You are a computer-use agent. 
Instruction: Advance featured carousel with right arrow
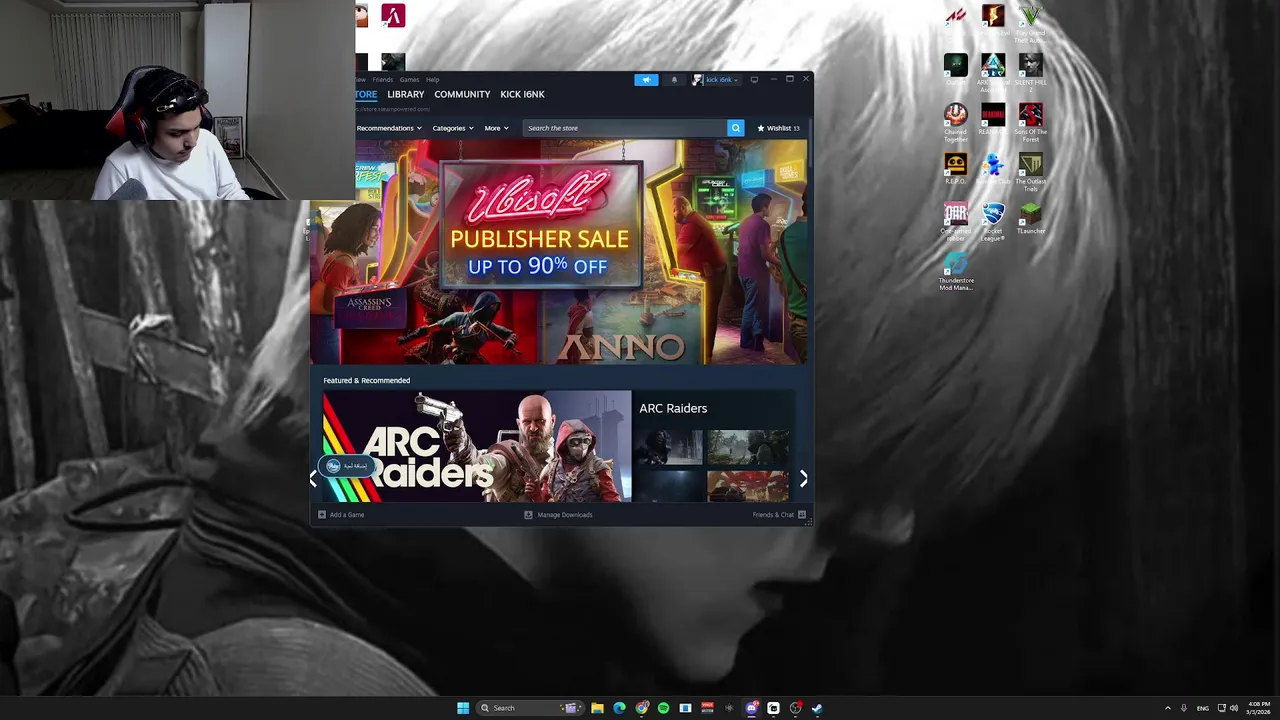(803, 479)
